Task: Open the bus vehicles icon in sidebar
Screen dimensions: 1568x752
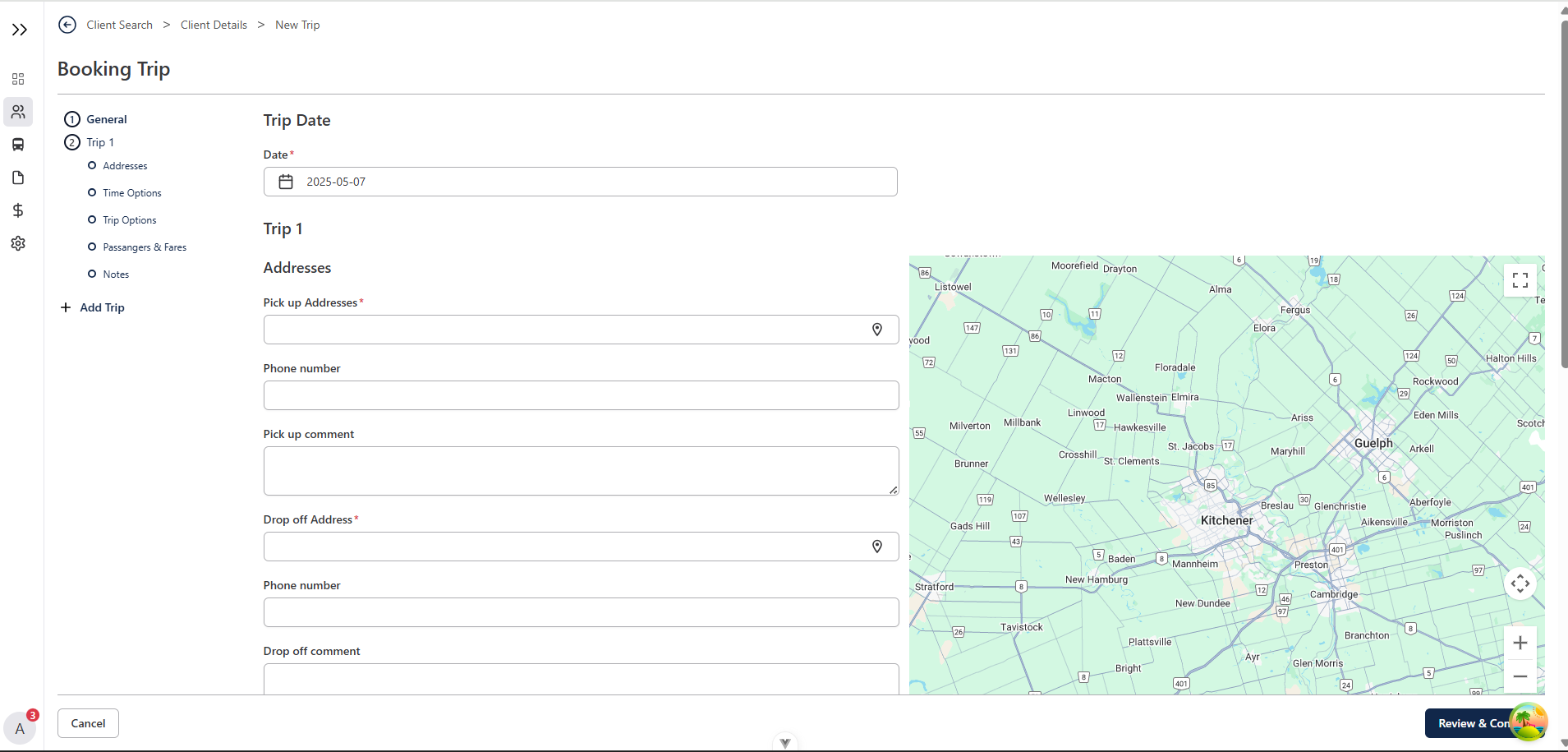Action: pyautogui.click(x=18, y=145)
